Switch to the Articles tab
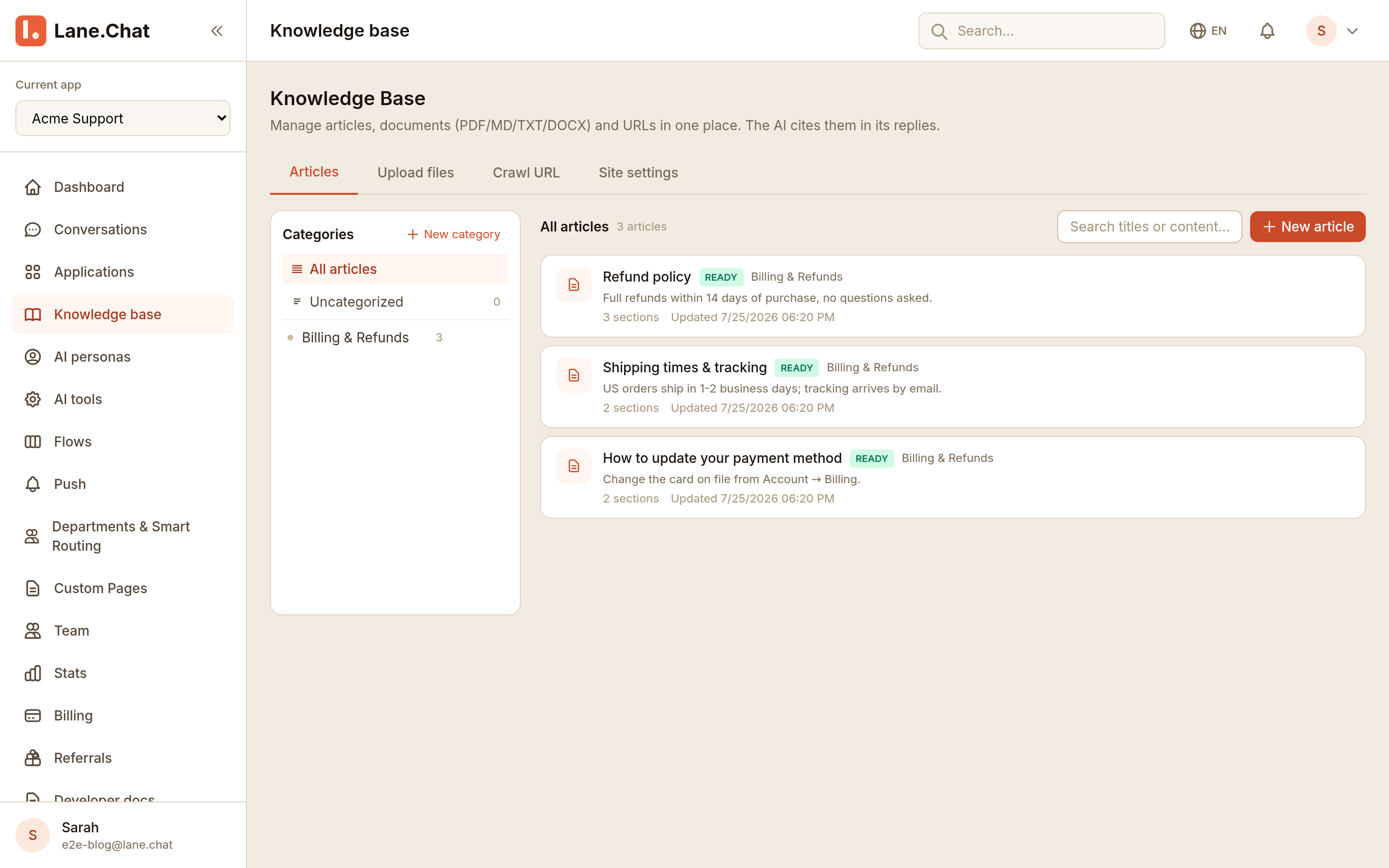 (314, 172)
